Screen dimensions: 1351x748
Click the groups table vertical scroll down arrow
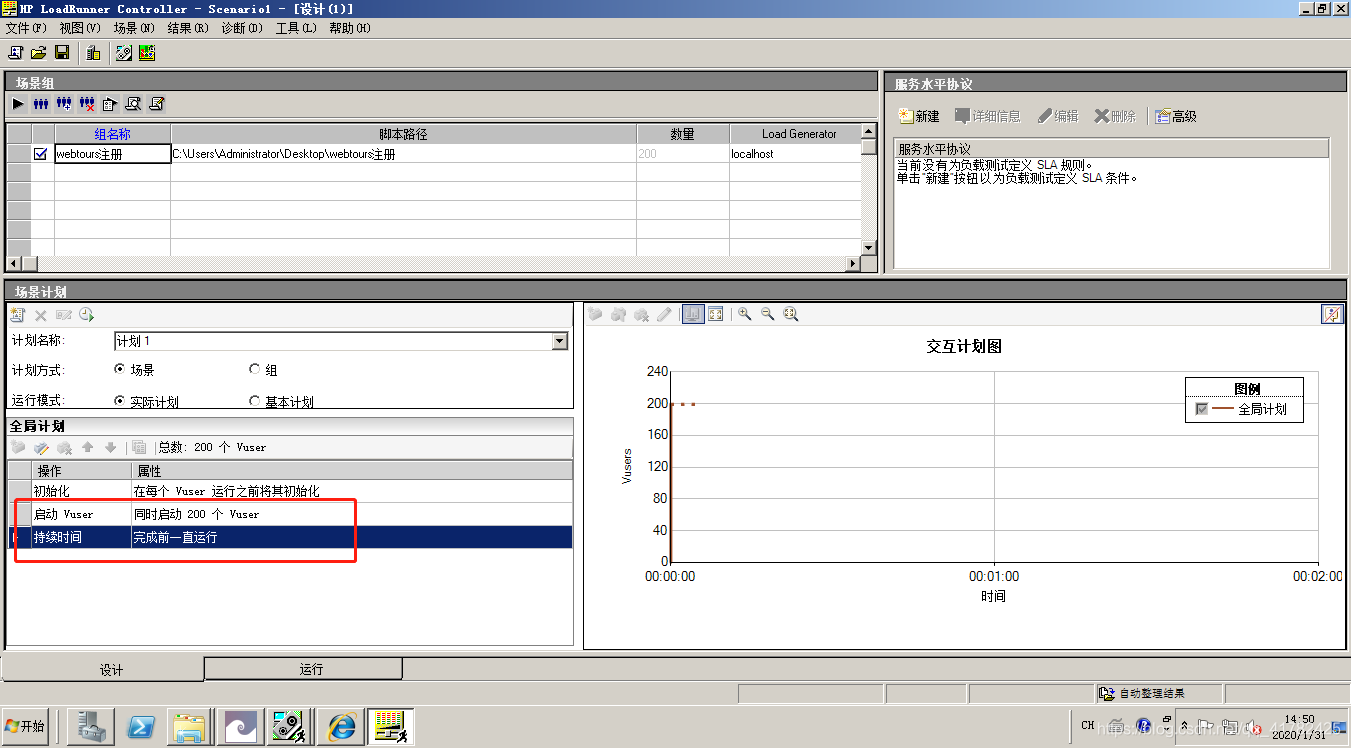tap(868, 248)
